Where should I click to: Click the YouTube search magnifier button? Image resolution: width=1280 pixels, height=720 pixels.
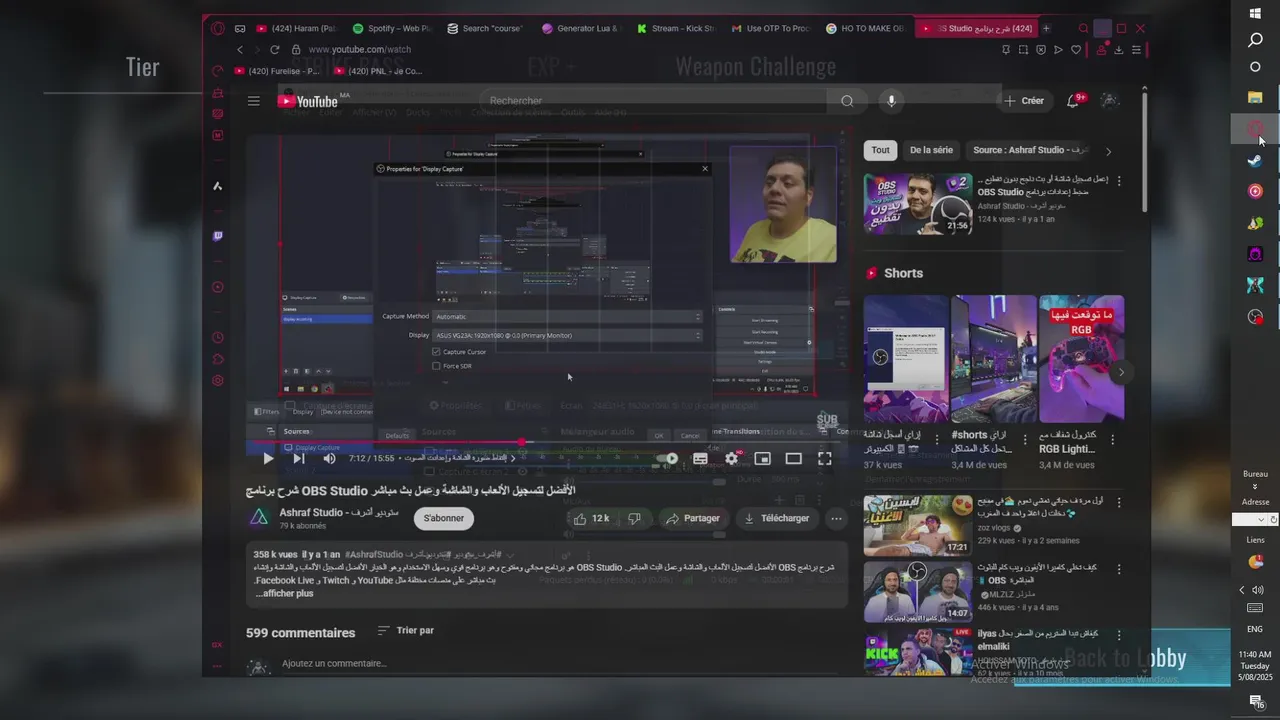click(x=847, y=101)
